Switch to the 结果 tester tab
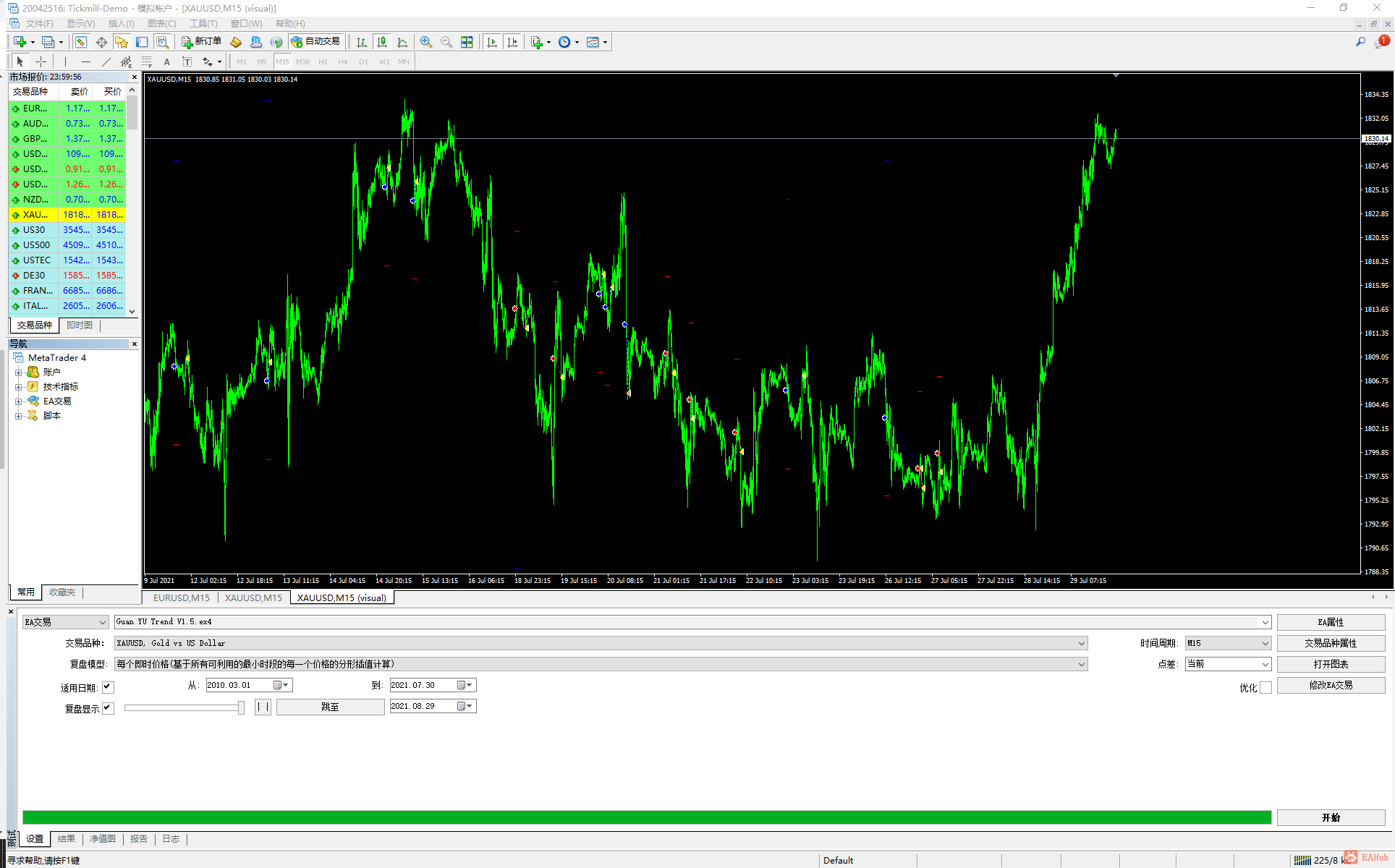 [x=67, y=839]
